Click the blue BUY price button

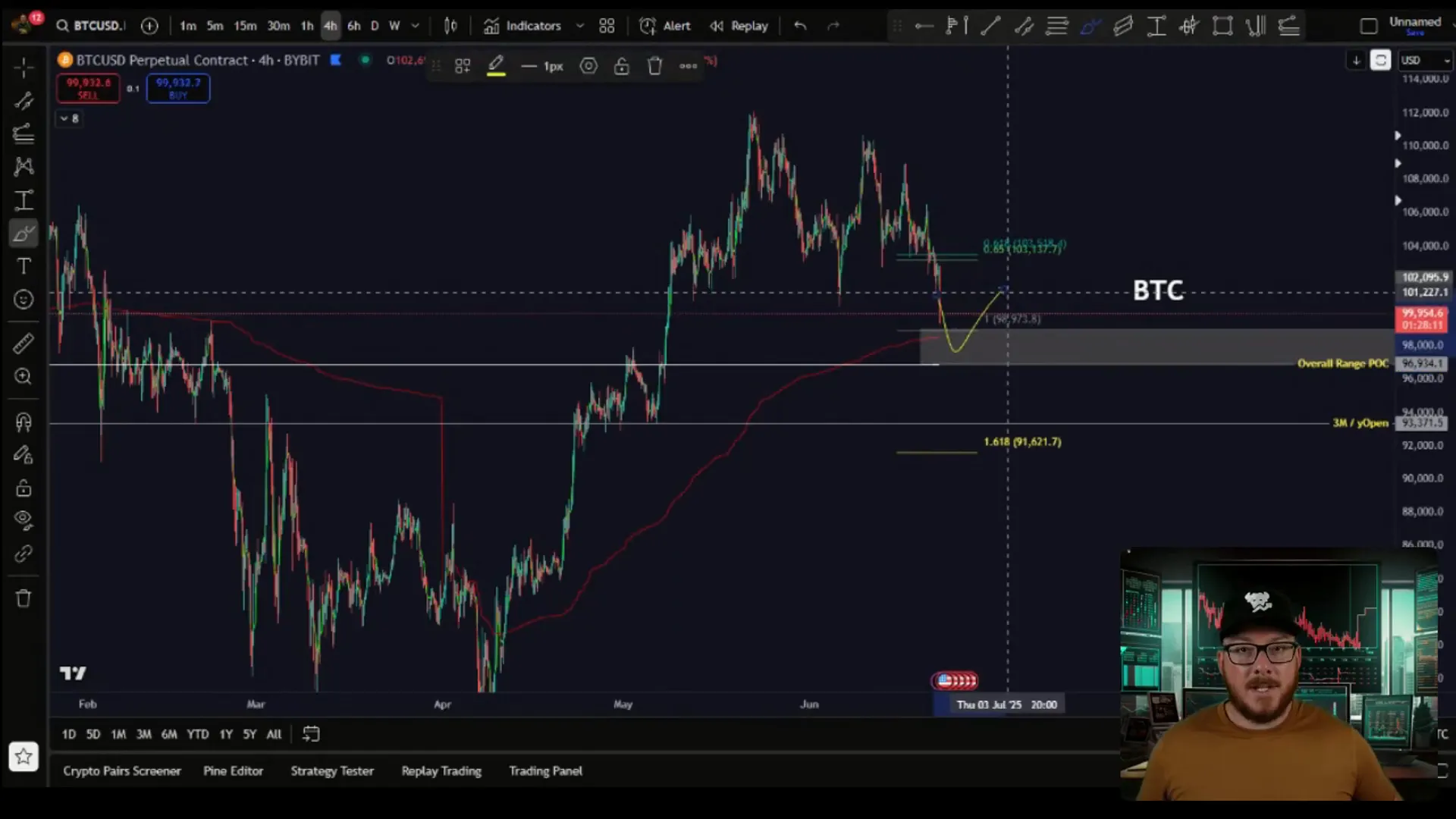tap(178, 88)
